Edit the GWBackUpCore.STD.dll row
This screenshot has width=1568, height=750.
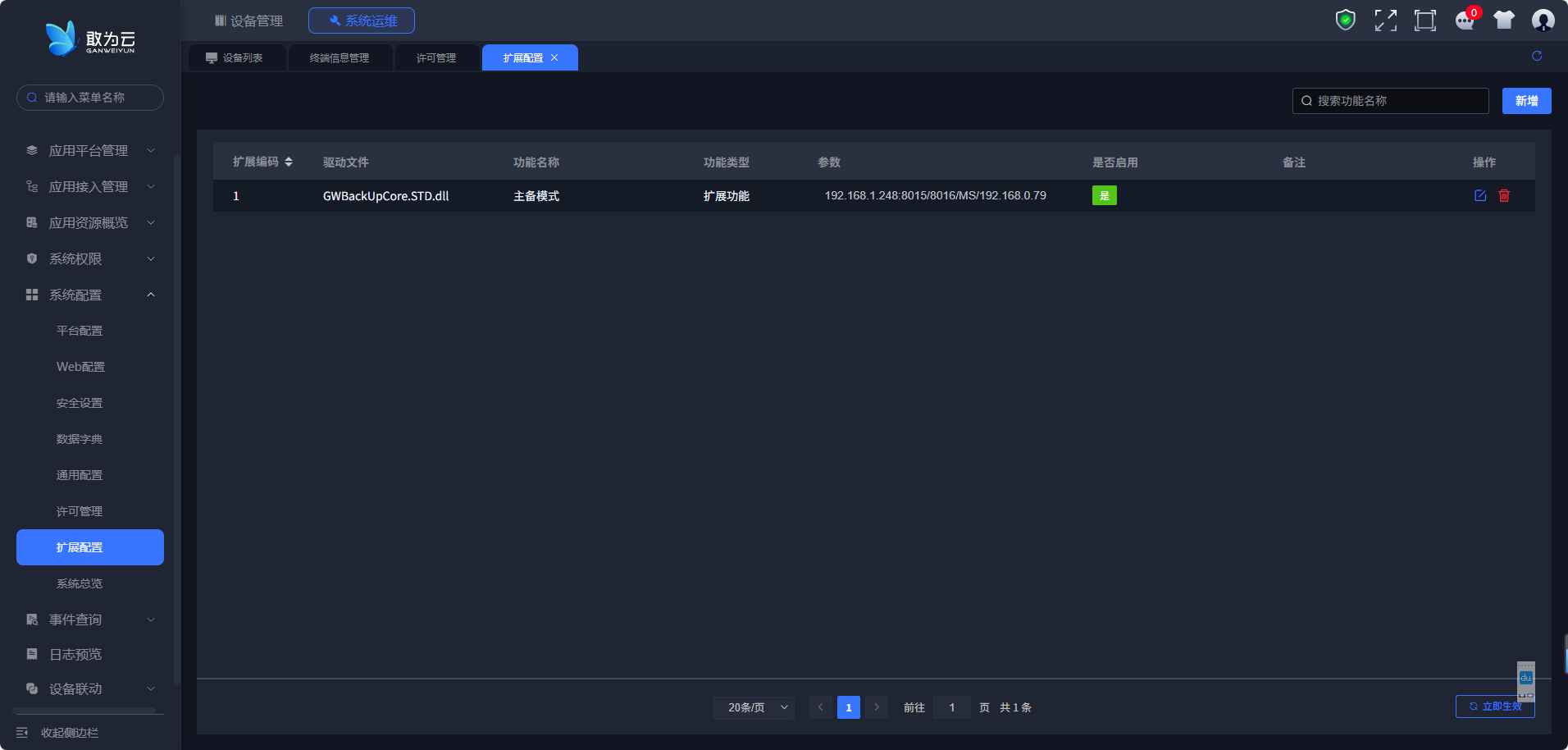(1480, 195)
